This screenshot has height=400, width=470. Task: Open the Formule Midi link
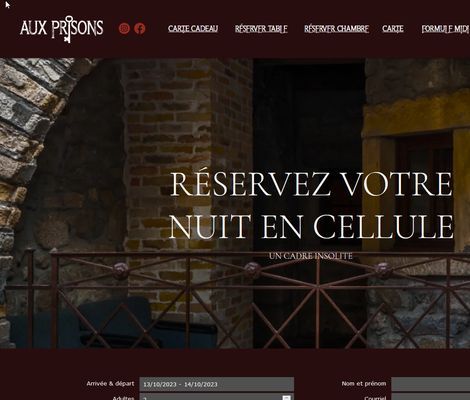[446, 29]
